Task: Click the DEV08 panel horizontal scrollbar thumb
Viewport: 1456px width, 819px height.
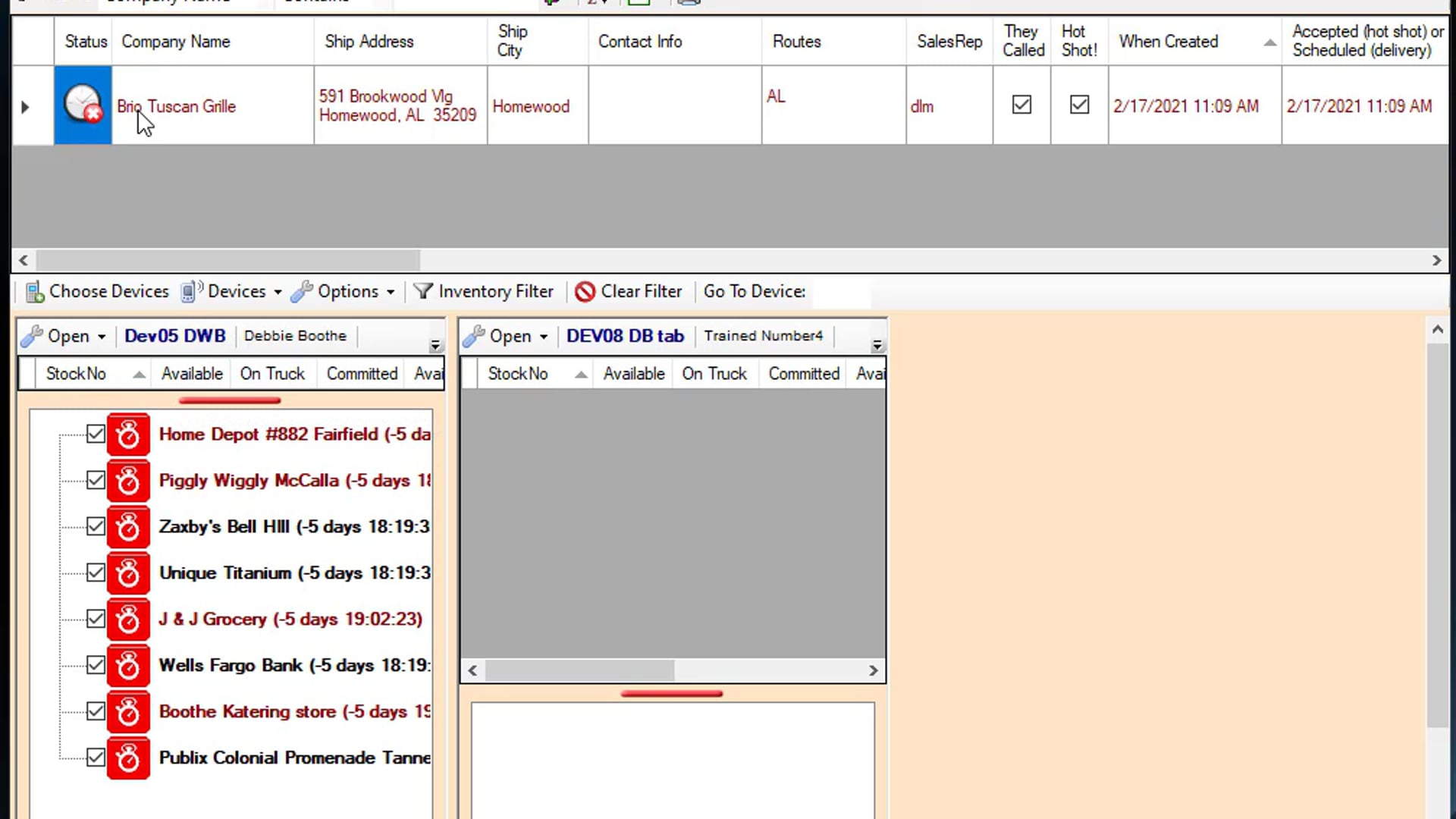Action: pyautogui.click(x=579, y=670)
